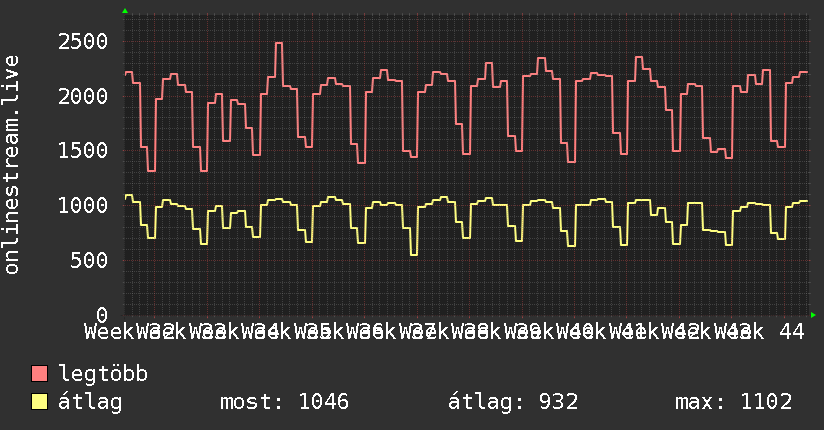The height and width of the screenshot is (430, 824).
Task: Click the red legtöbb legend color swatch
Action: coord(40,374)
